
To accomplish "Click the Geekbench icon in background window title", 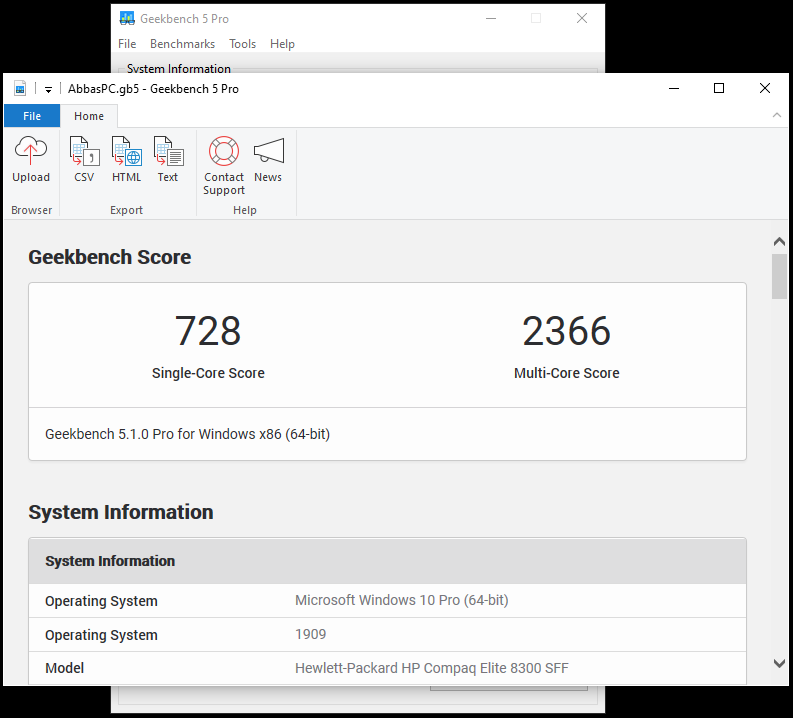I will coord(127,19).
